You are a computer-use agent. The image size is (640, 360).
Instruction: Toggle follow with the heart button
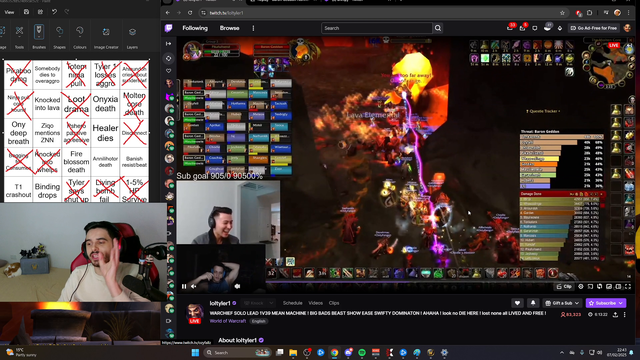517,303
